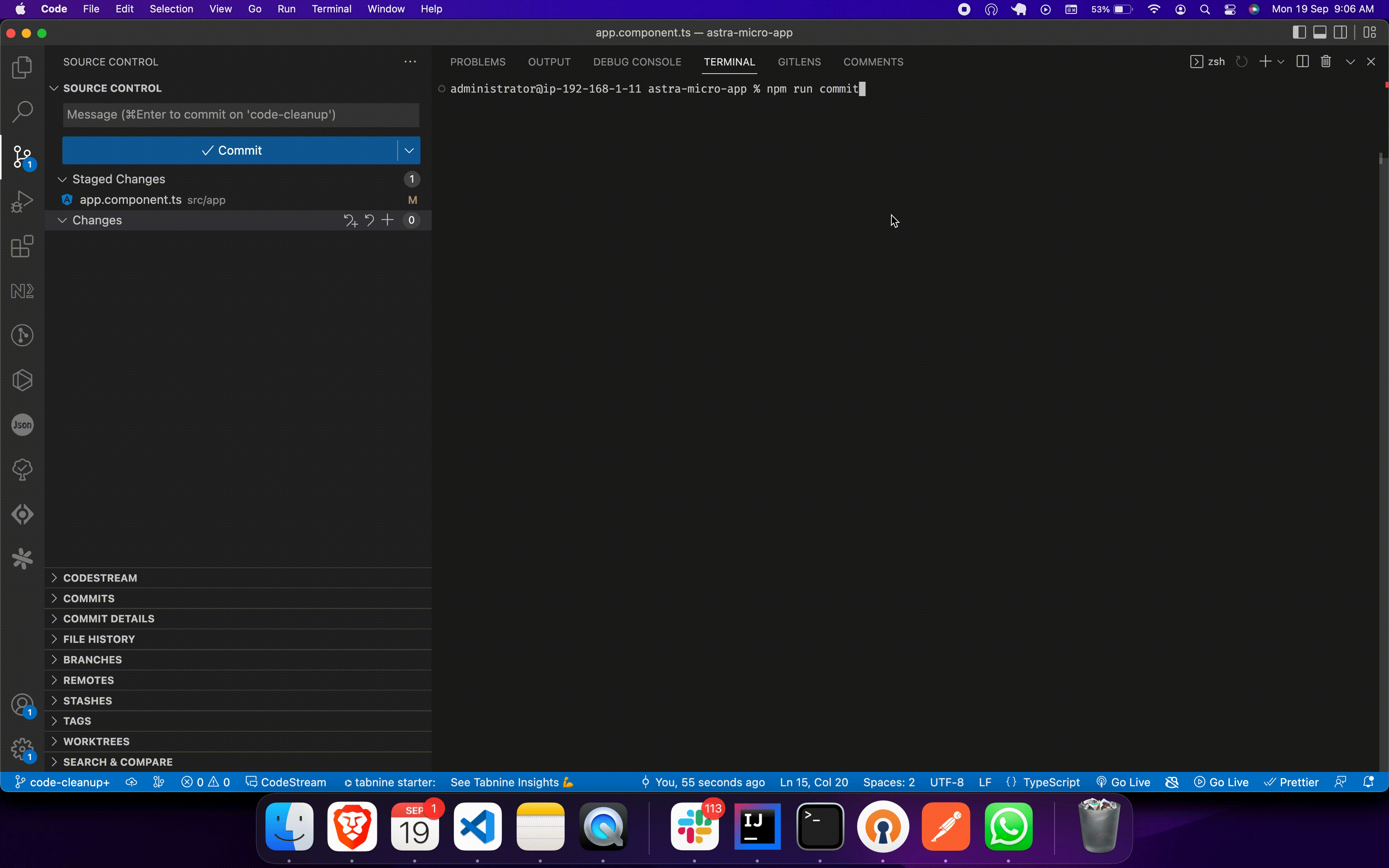Collapse the terminal panel with chevron
The height and width of the screenshot is (868, 1389).
pos(1351,62)
